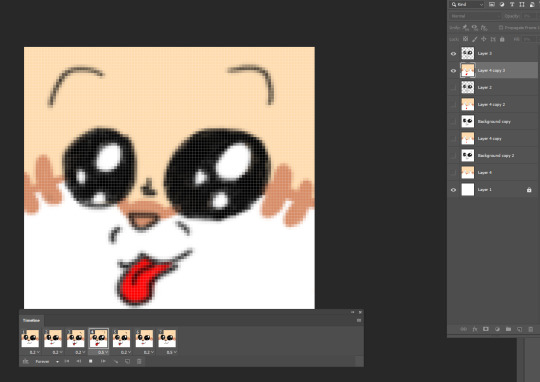Click the smart object filter icon
This screenshot has height=382, width=540.
coord(532,4)
